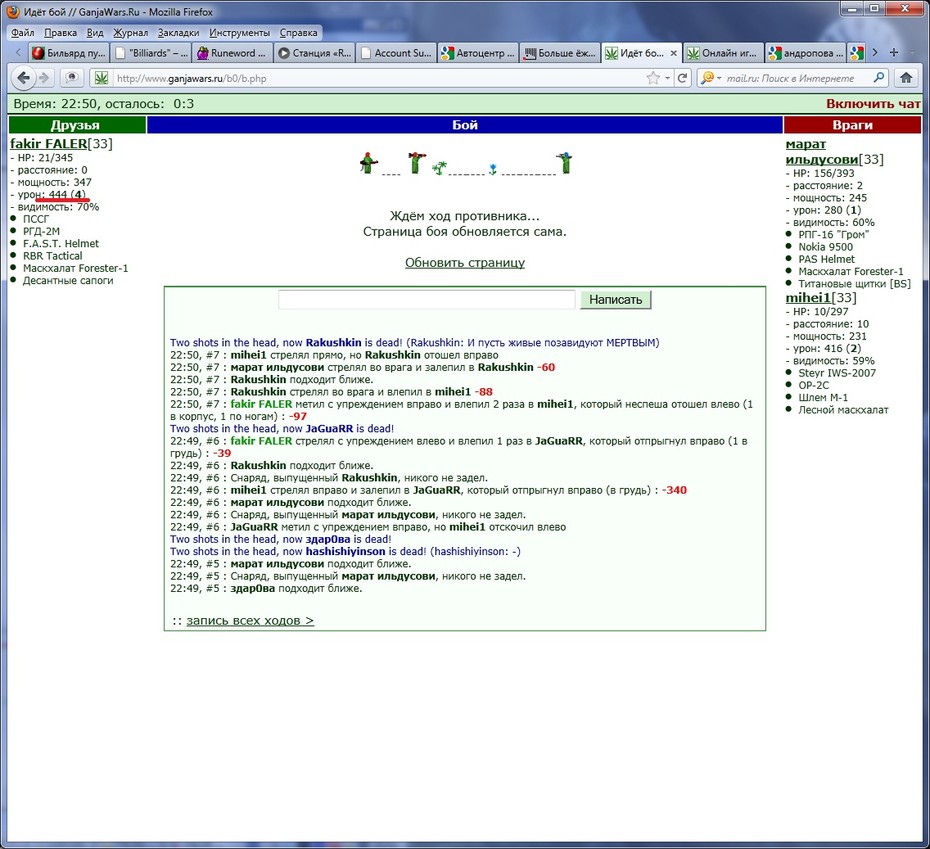
Task: Click the cannabis leaf favicon in the address bar
Action: click(x=101, y=78)
